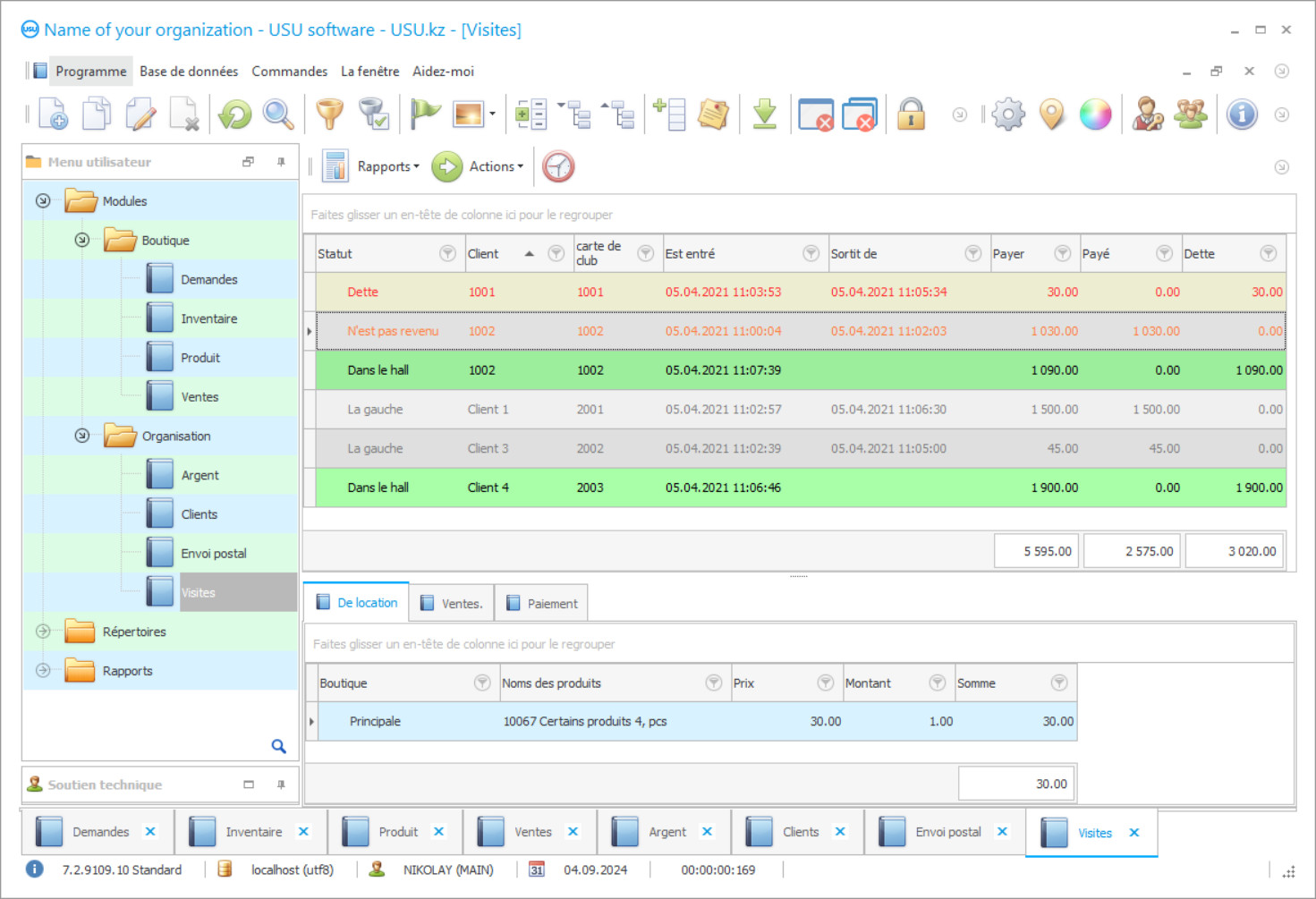
Task: Open Demandes module in tree
Action: tap(209, 280)
